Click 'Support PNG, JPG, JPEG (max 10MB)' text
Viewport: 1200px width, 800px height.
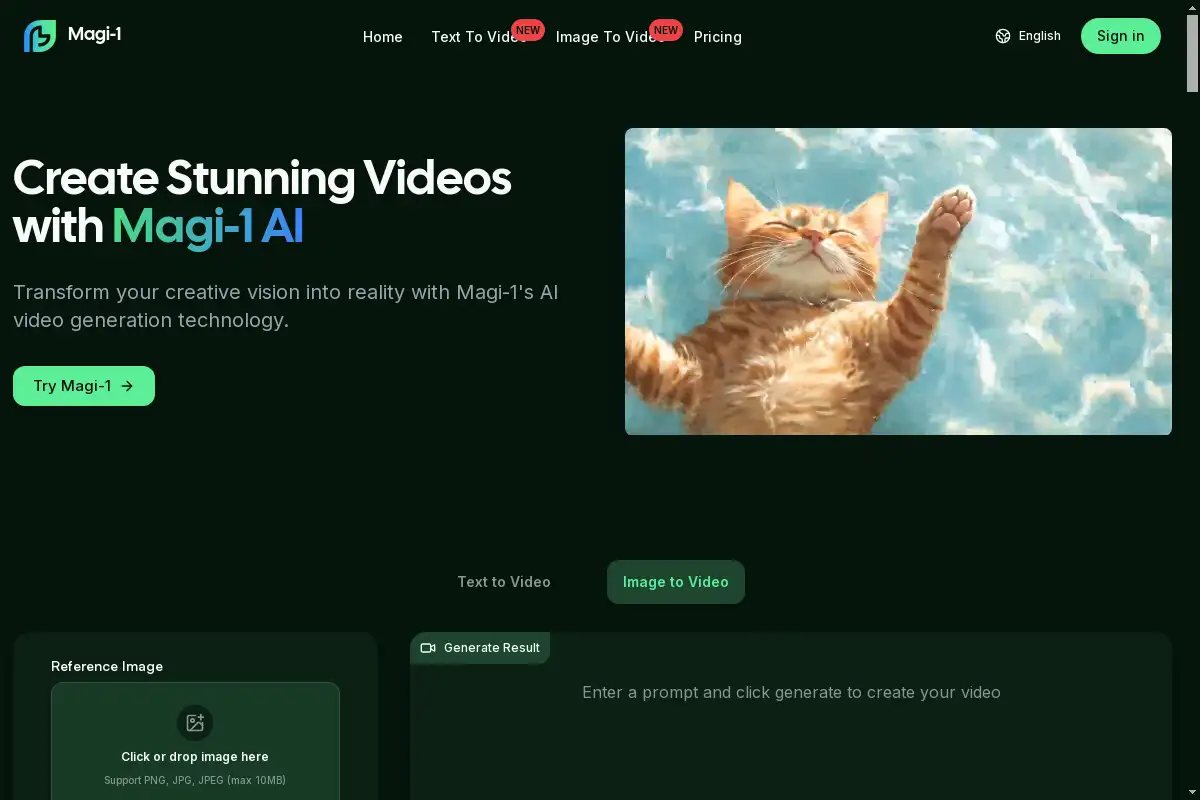coord(195,780)
